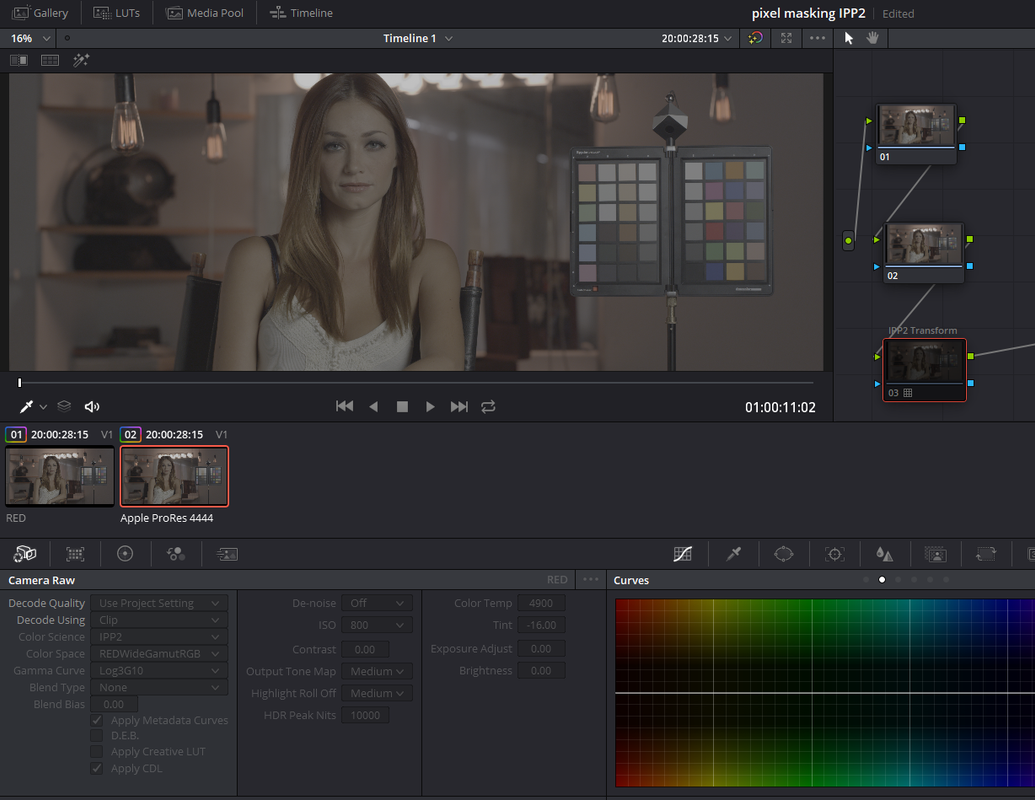Open the Color Wheels palette icon

click(125, 554)
